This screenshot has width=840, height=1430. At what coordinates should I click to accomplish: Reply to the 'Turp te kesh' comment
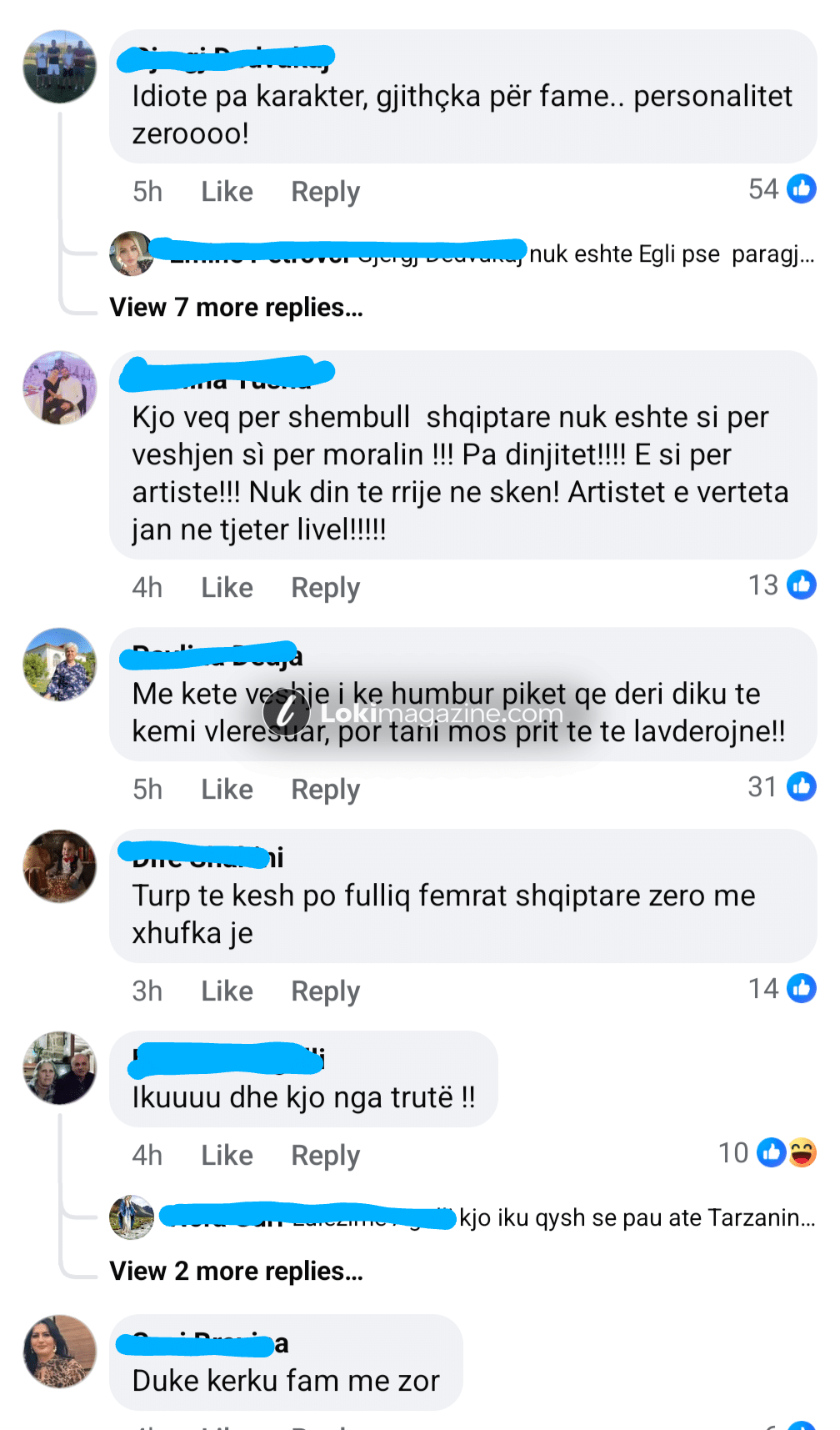pyautogui.click(x=325, y=991)
